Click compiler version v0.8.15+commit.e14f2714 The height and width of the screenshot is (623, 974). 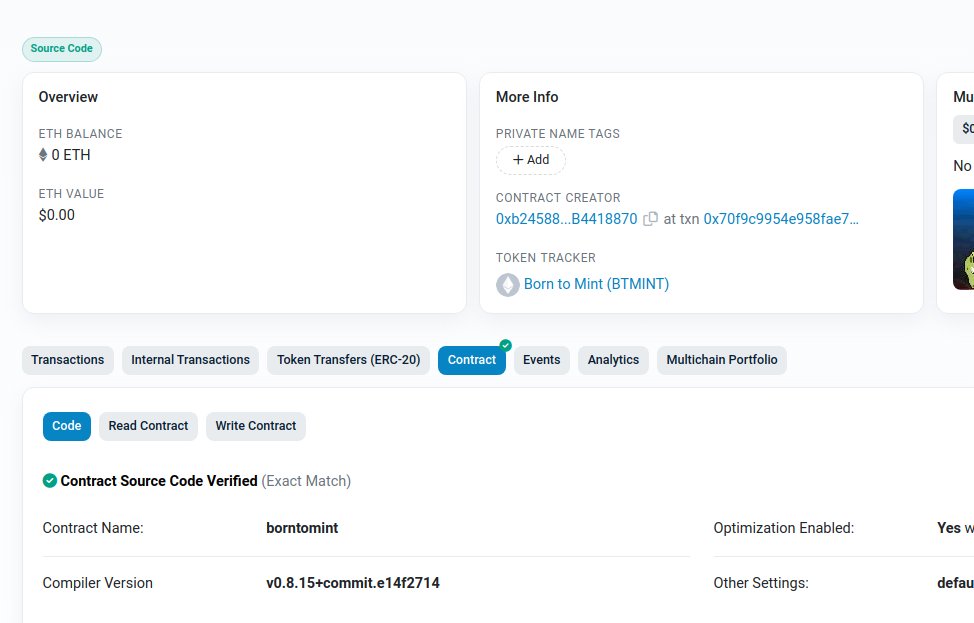[x=353, y=583]
